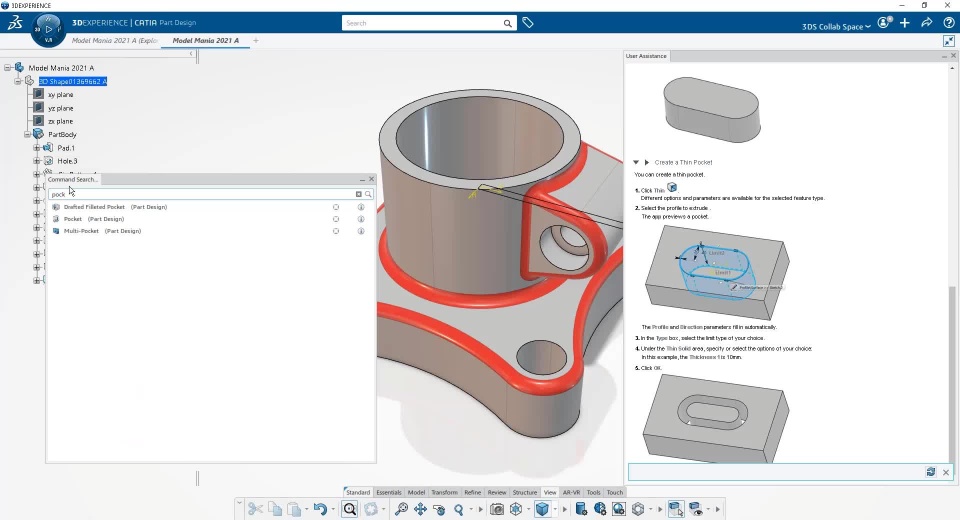960x520 pixels.
Task: Click the globe with gear icon
Action: click(x=600, y=509)
